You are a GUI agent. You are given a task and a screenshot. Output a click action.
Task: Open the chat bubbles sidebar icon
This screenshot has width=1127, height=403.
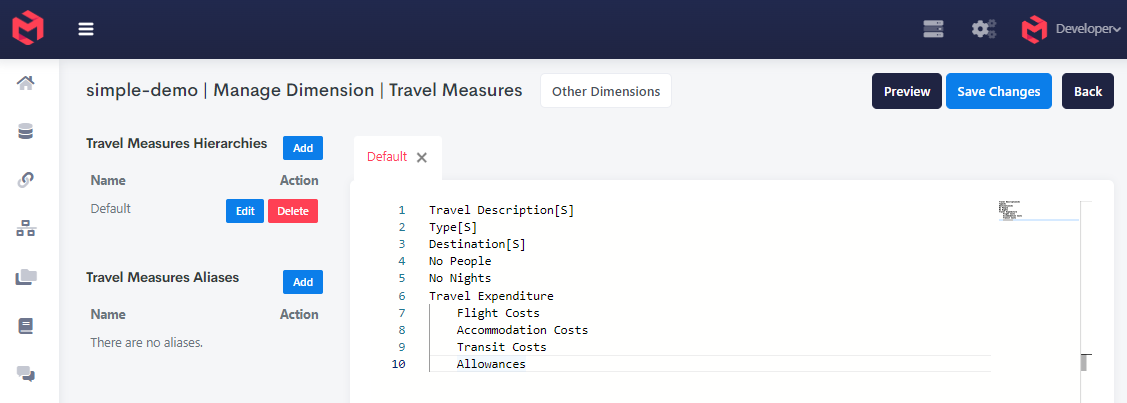pos(26,374)
